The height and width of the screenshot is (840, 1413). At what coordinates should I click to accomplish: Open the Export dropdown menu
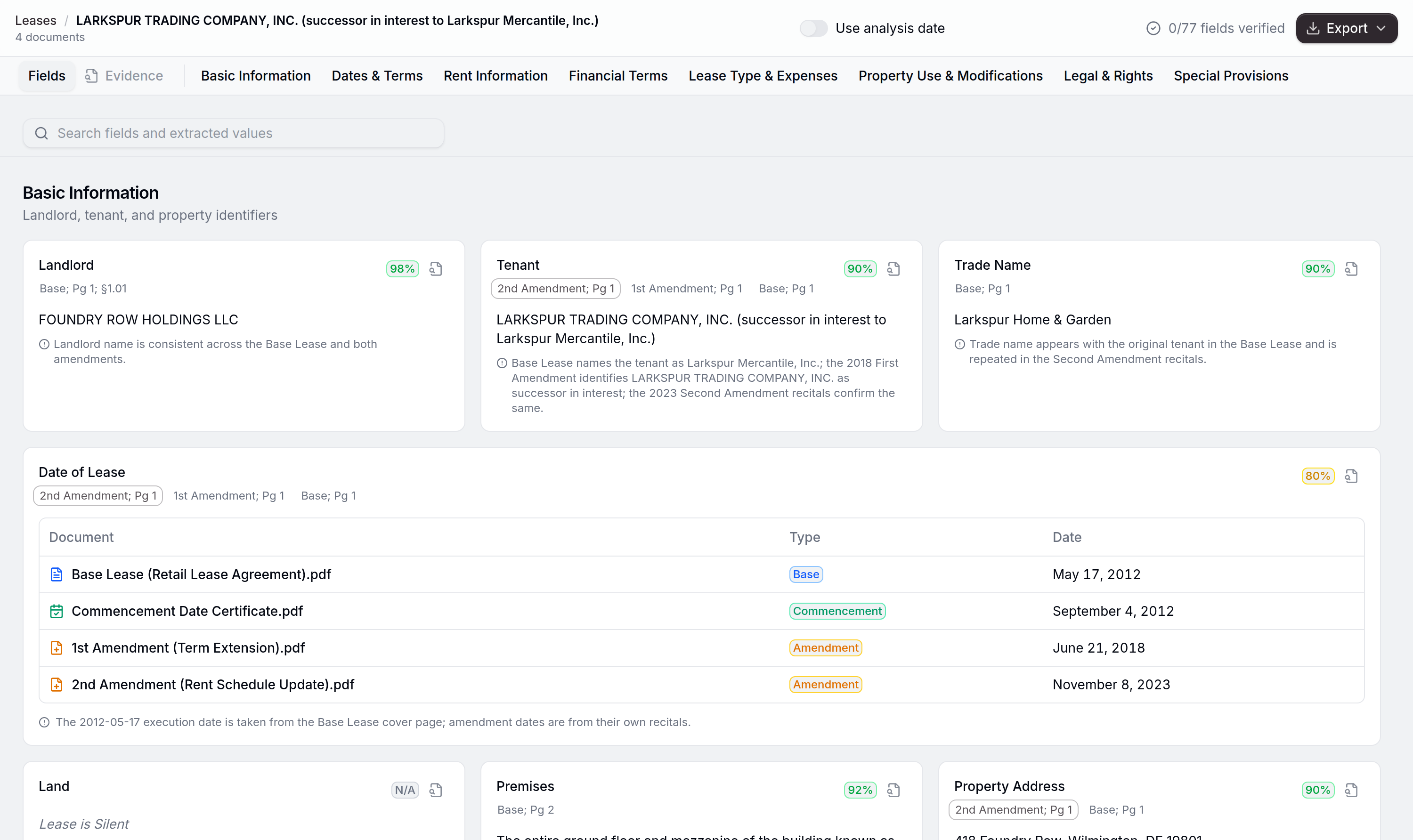1346,28
